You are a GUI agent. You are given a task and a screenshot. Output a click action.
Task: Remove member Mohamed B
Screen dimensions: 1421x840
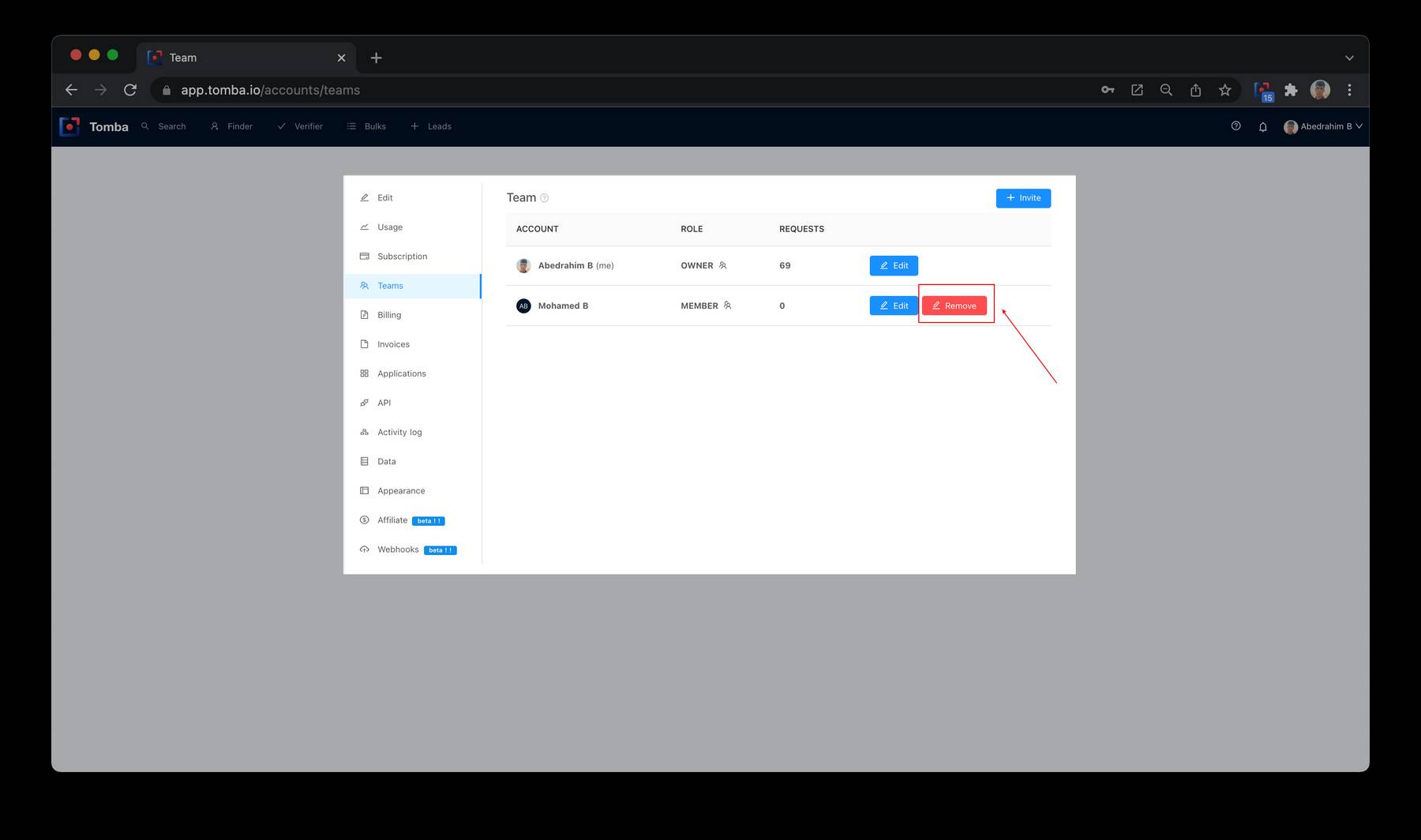click(x=954, y=306)
